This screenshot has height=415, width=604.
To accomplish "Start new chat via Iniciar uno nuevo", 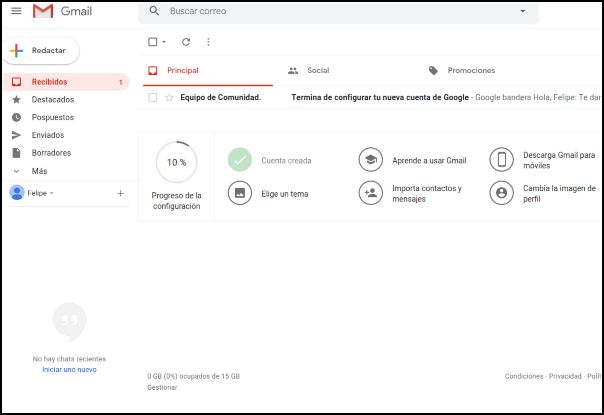I will pyautogui.click(x=69, y=370).
